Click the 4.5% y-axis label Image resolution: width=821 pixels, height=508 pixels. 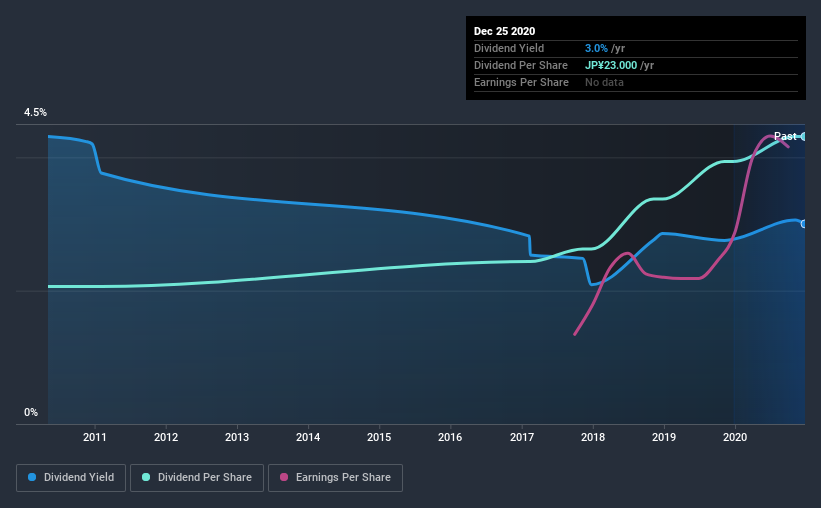(35, 113)
